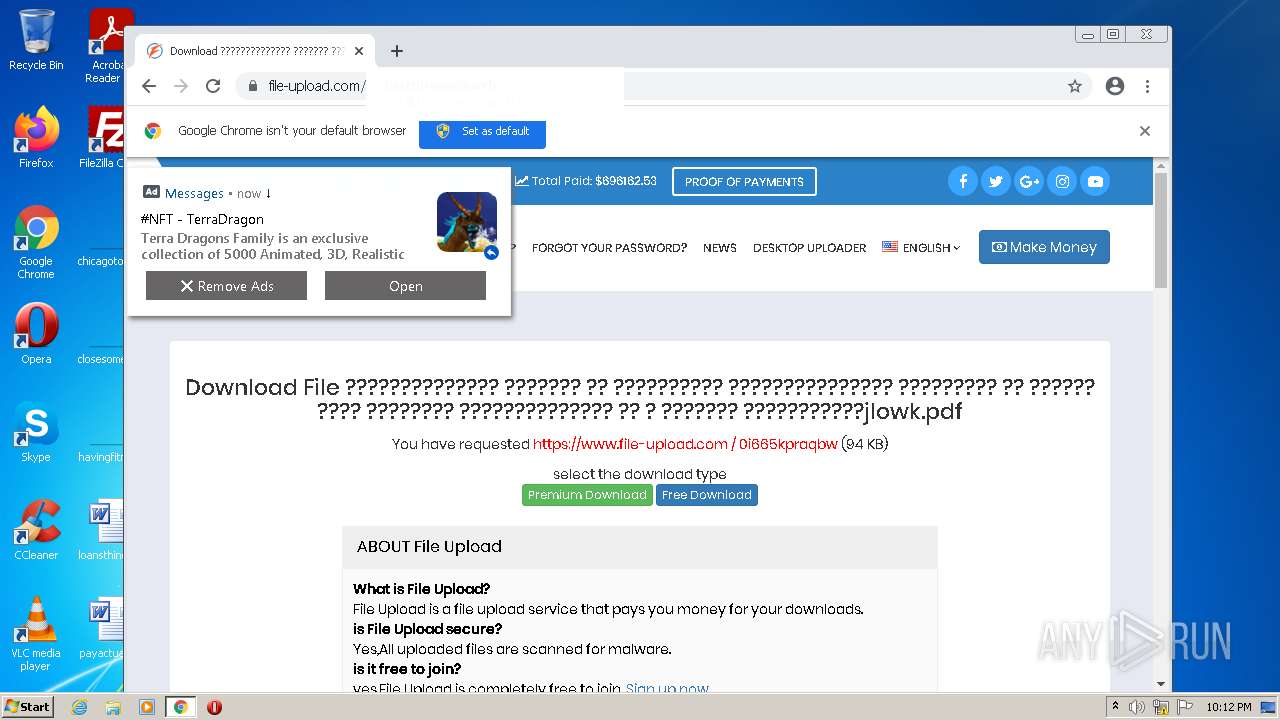This screenshot has width=1280, height=720.
Task: Dismiss the default browser notification bar
Action: pos(1145,131)
